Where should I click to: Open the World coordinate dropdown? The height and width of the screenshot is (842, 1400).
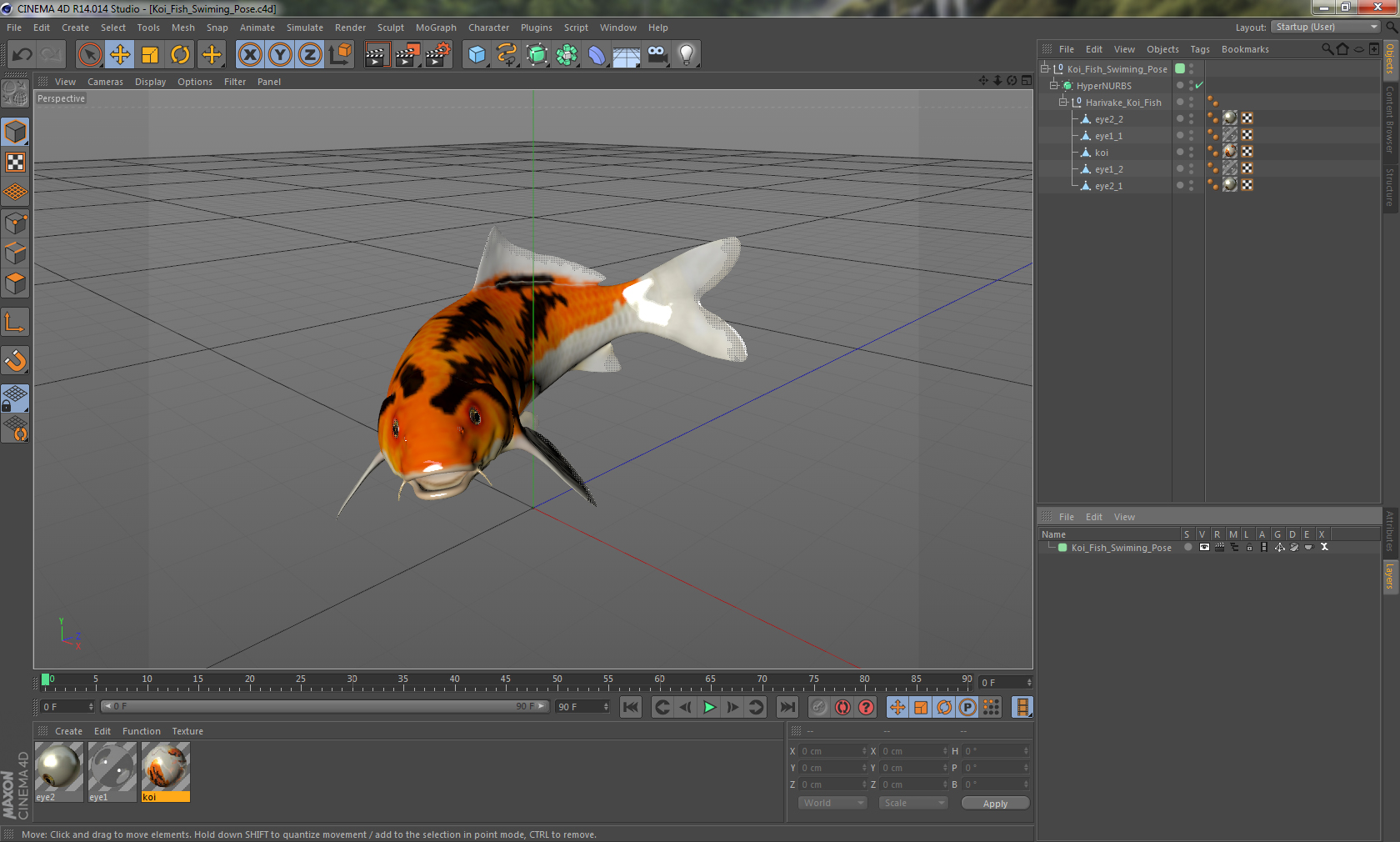(x=832, y=803)
